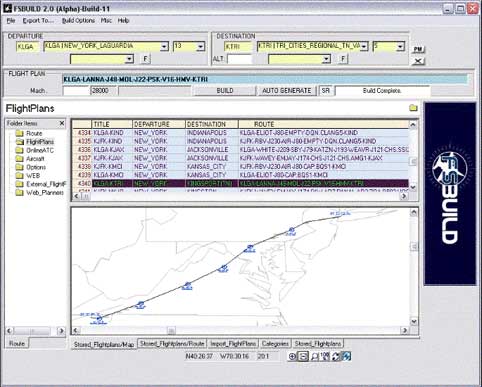Image resolution: width=482 pixels, height=387 pixels.
Task: Click the map zoom-in icon
Action: (292, 356)
